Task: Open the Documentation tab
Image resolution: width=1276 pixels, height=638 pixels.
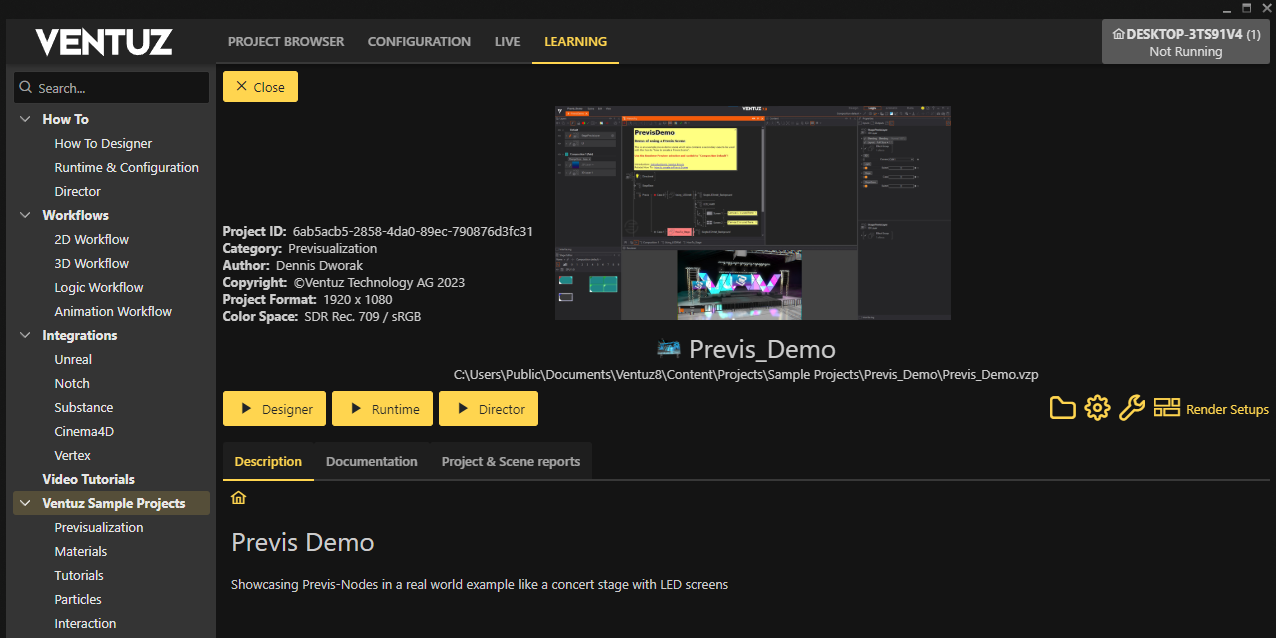Action: pyautogui.click(x=371, y=461)
